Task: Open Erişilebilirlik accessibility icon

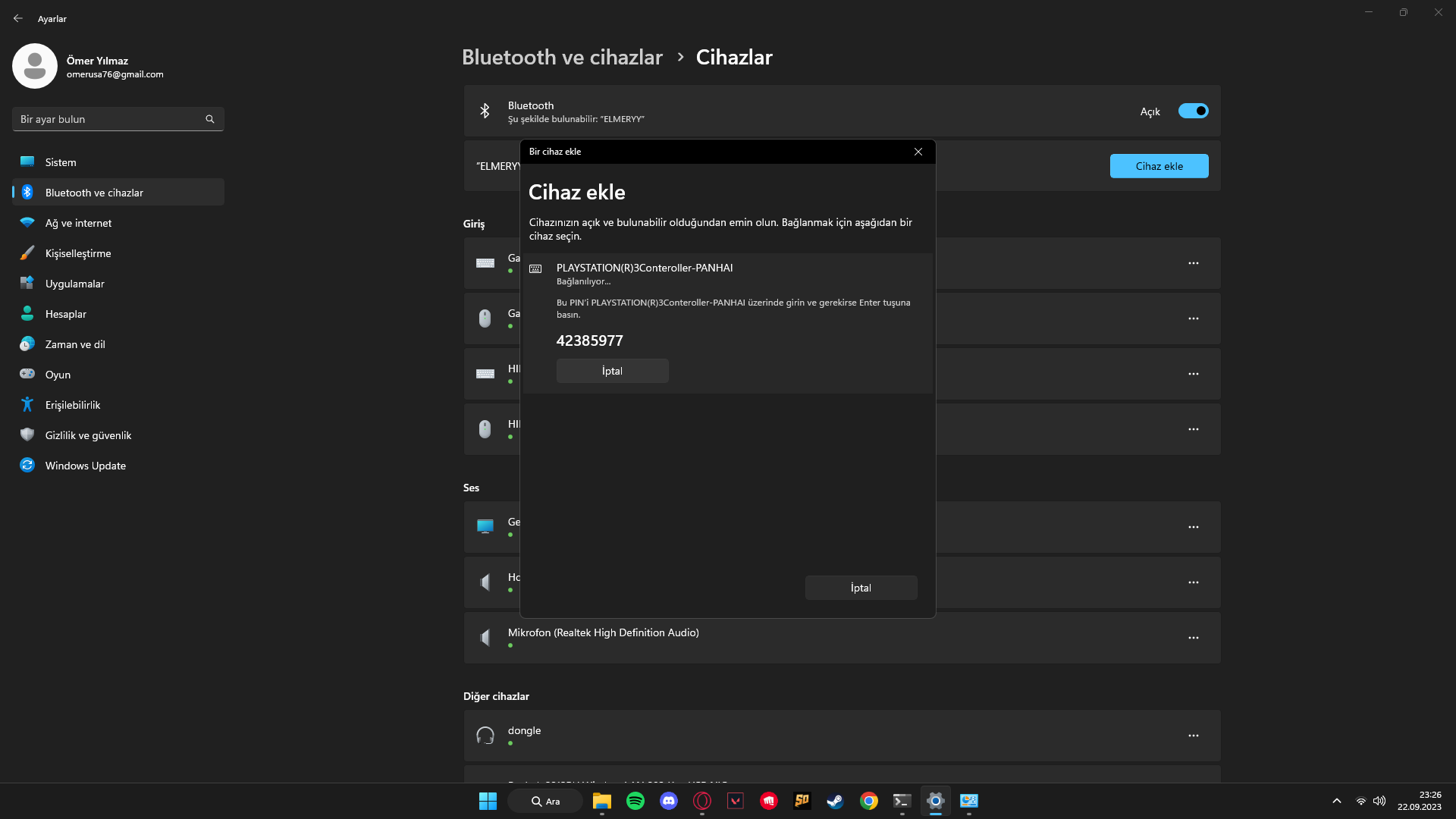Action: [x=27, y=405]
